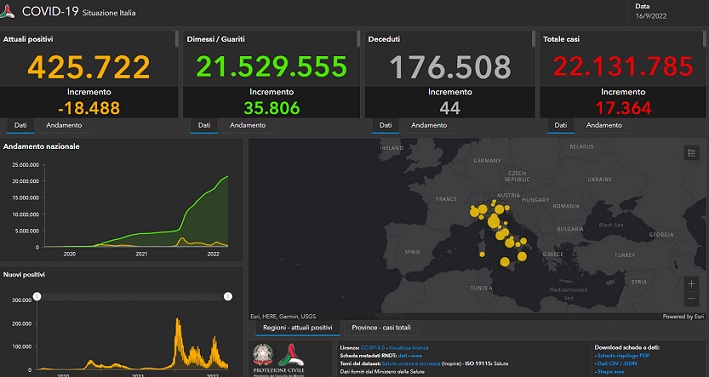Click the yellow bubble over Sardinia
Screen dimensions: 709x377
click(x=482, y=254)
